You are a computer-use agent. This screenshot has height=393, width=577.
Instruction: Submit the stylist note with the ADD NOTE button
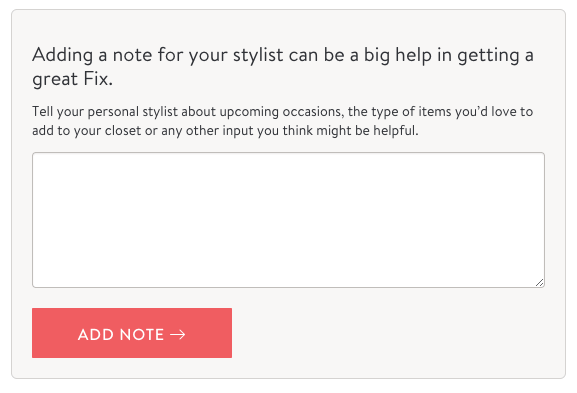[x=132, y=333]
